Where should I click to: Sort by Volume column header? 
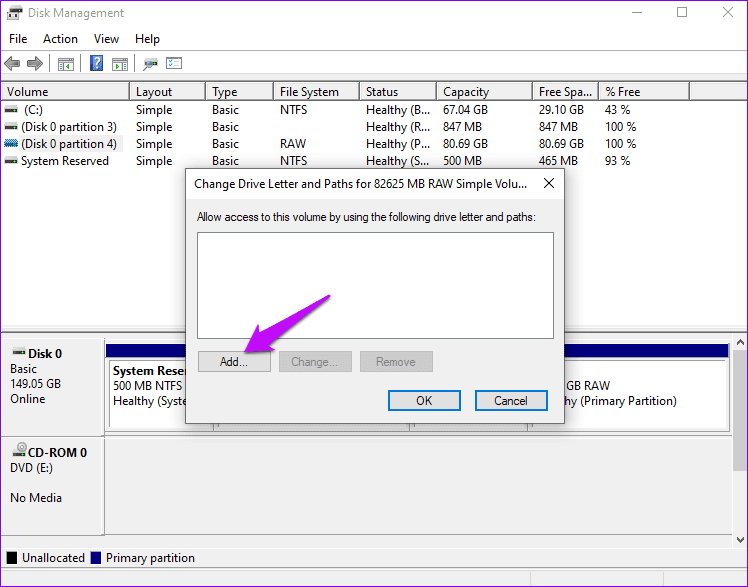[65, 92]
